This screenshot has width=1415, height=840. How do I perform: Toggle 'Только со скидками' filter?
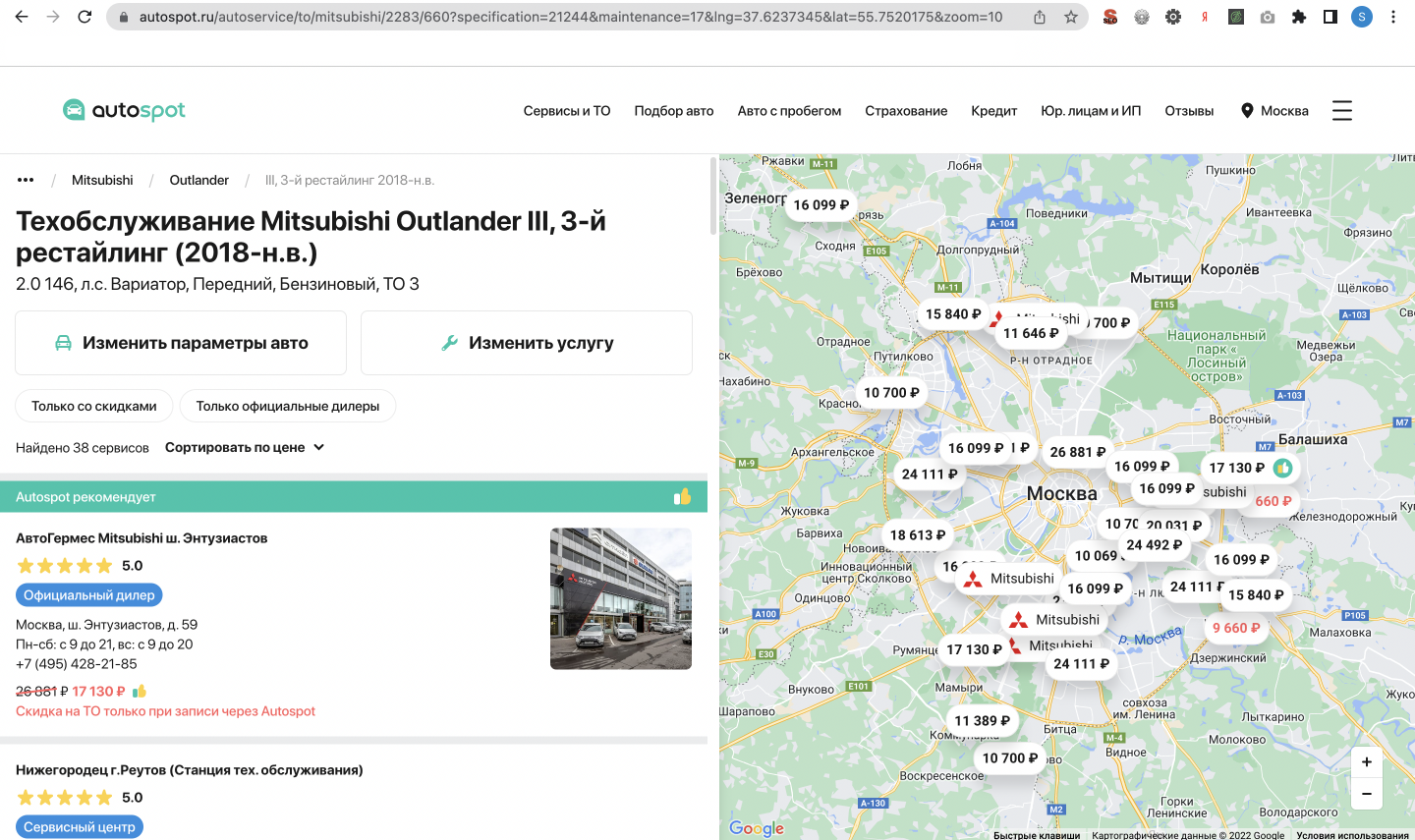point(93,406)
